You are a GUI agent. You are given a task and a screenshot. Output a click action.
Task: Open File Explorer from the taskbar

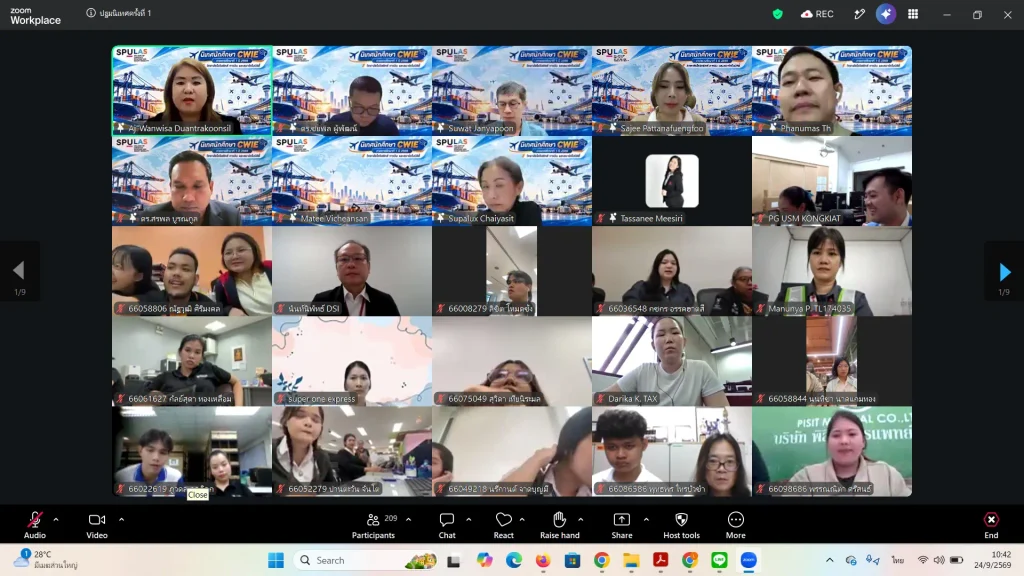(x=631, y=560)
